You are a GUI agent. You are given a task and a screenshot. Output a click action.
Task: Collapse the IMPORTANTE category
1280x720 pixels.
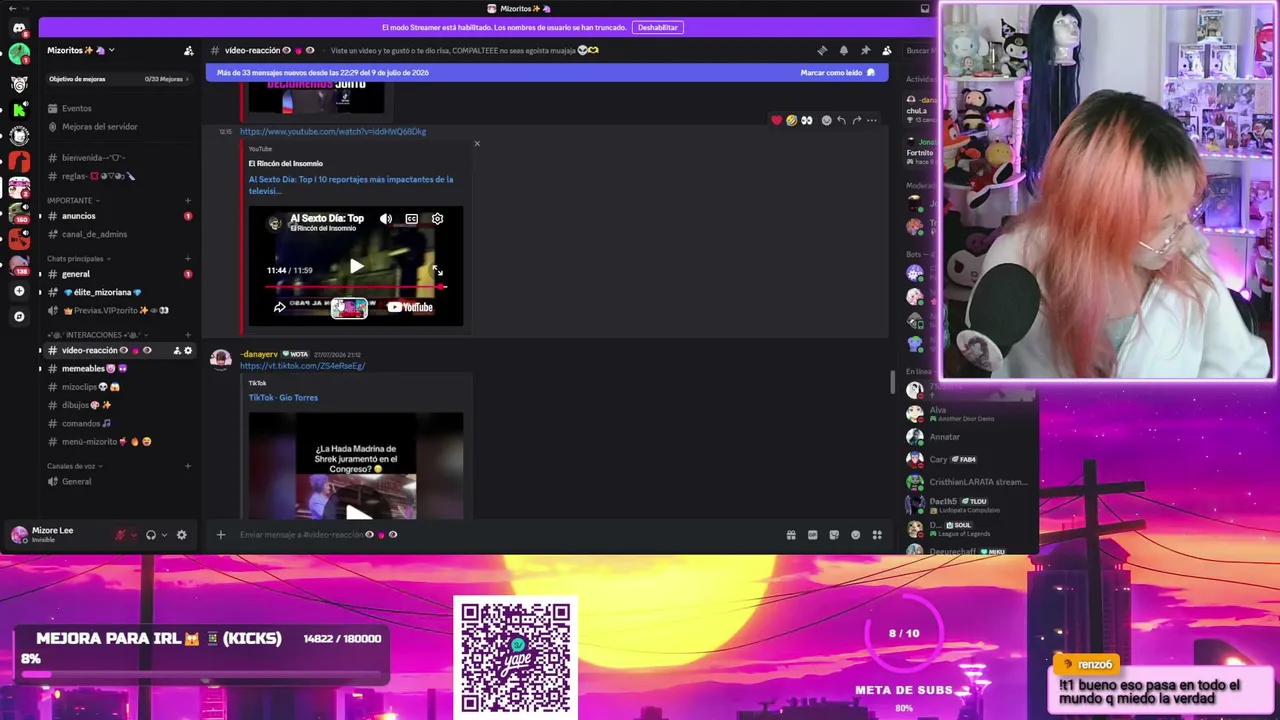click(73, 200)
